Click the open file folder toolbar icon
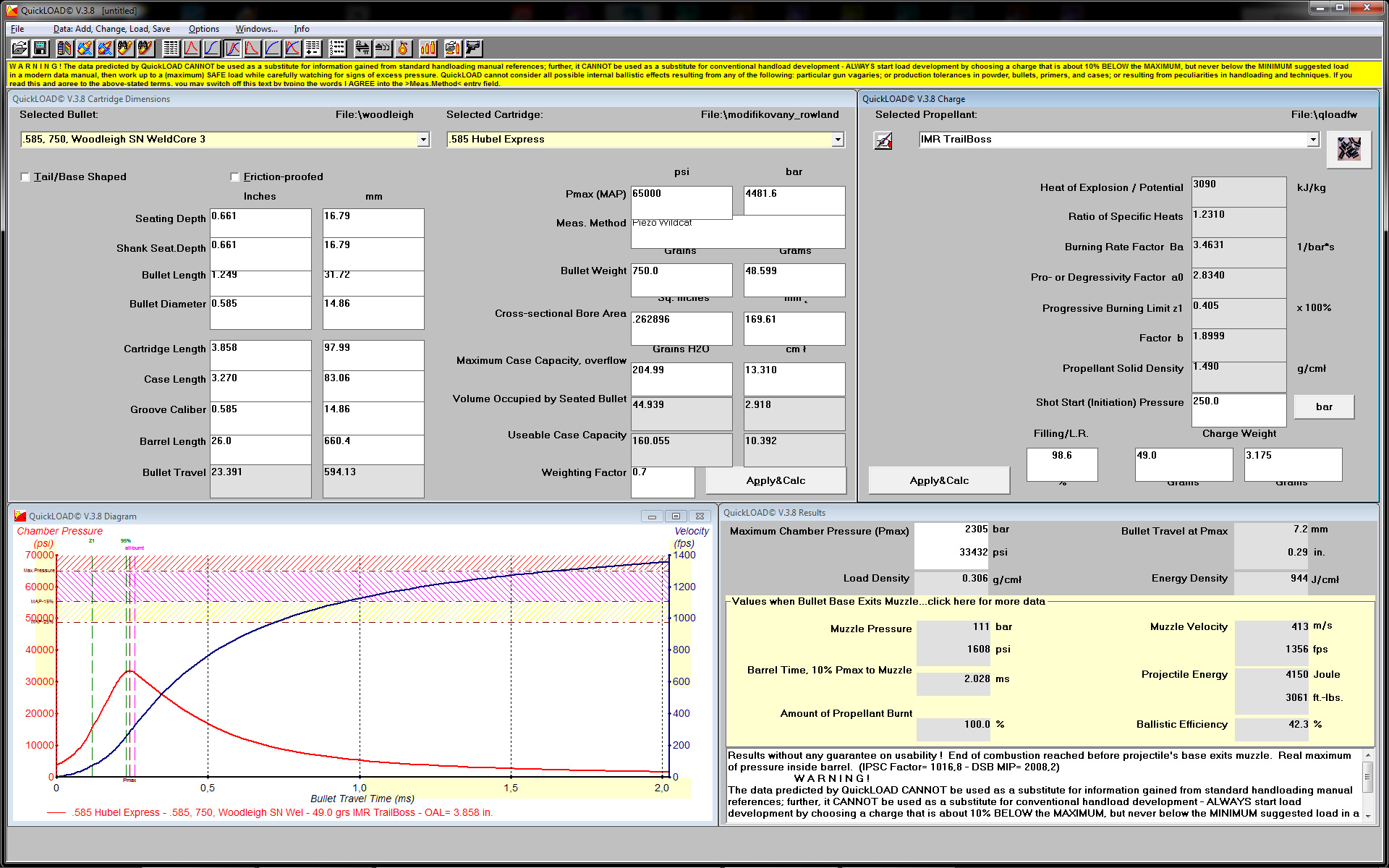Image resolution: width=1389 pixels, height=868 pixels. pyautogui.click(x=20, y=48)
